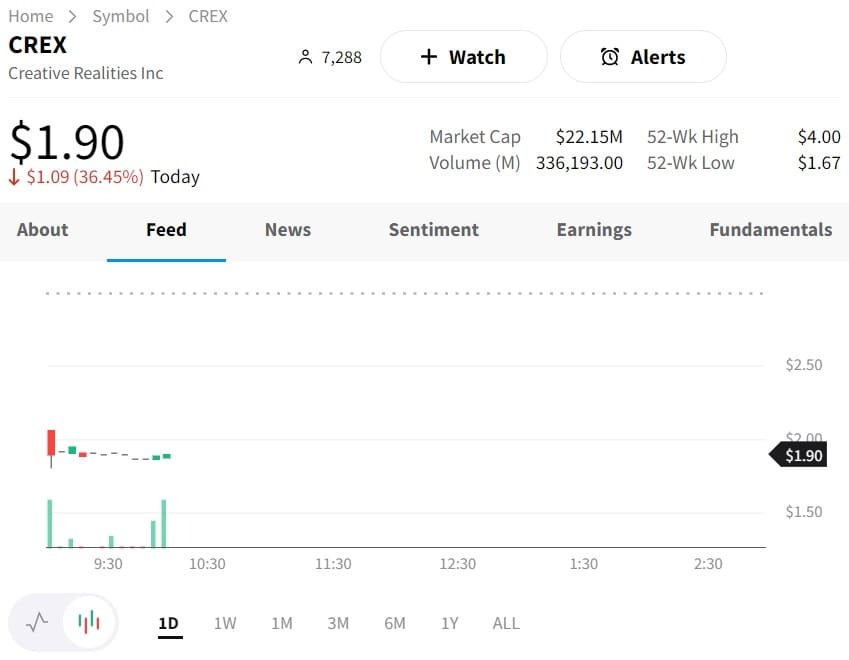Select the 1D time range
Image resolution: width=849 pixels, height=660 pixels.
[x=168, y=623]
